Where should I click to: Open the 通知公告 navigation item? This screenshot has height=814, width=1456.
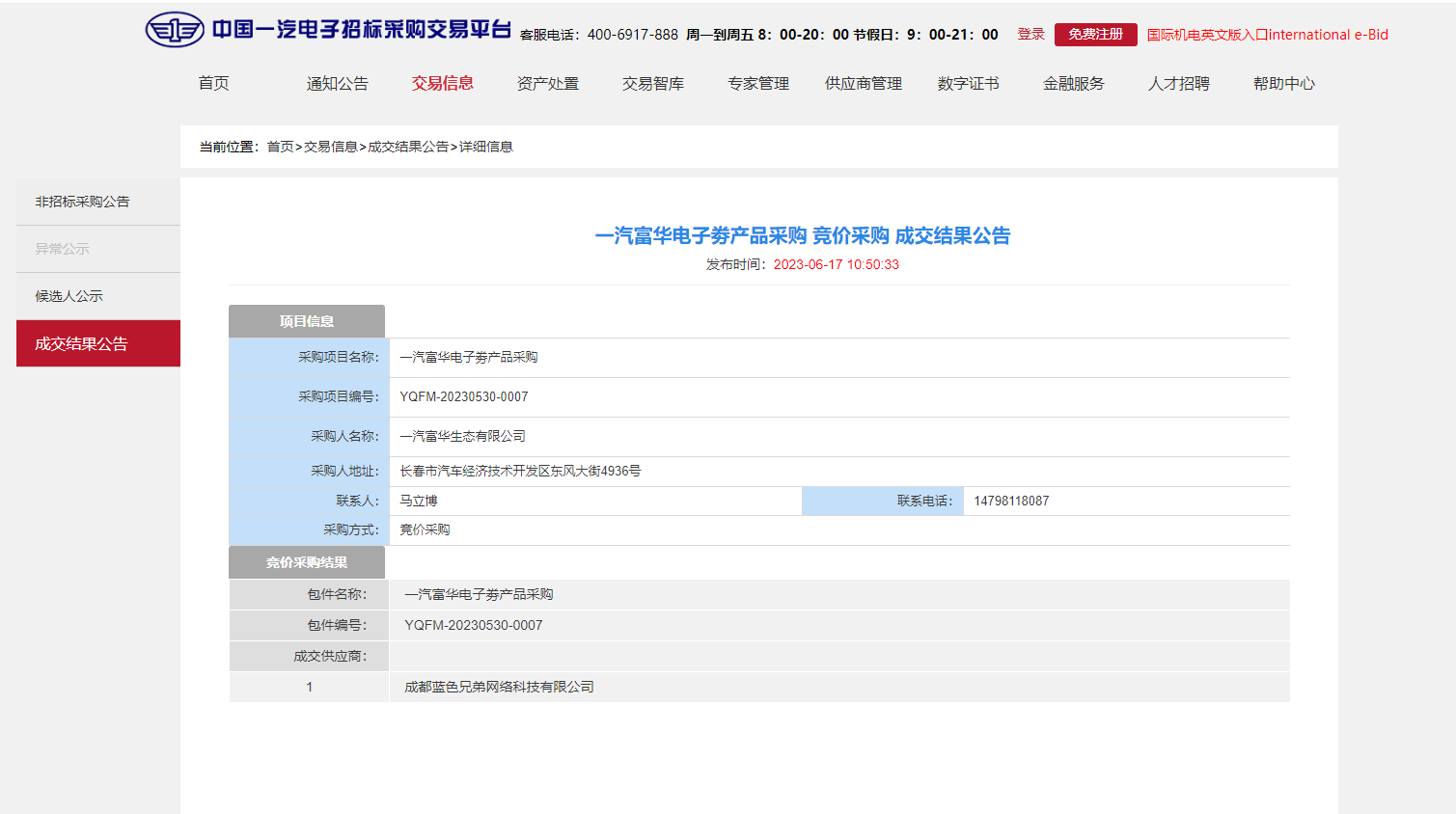tap(337, 83)
